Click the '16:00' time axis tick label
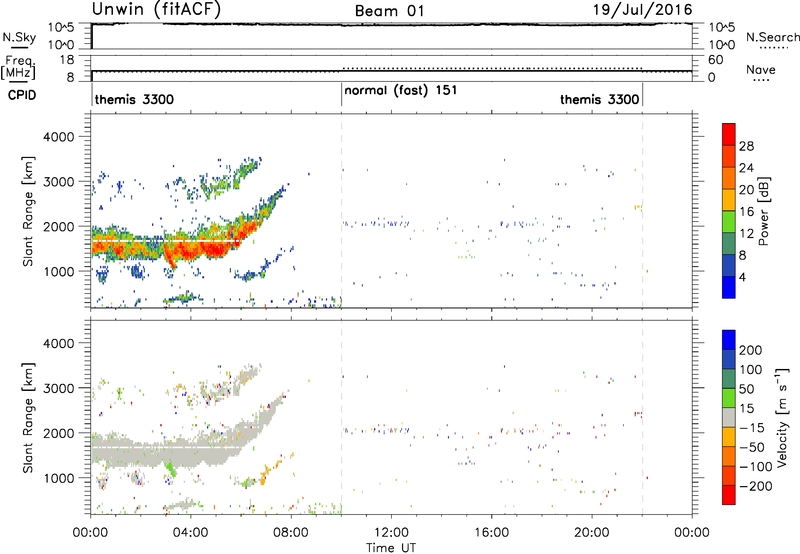Viewport: 800px width, 554px height. point(491,533)
